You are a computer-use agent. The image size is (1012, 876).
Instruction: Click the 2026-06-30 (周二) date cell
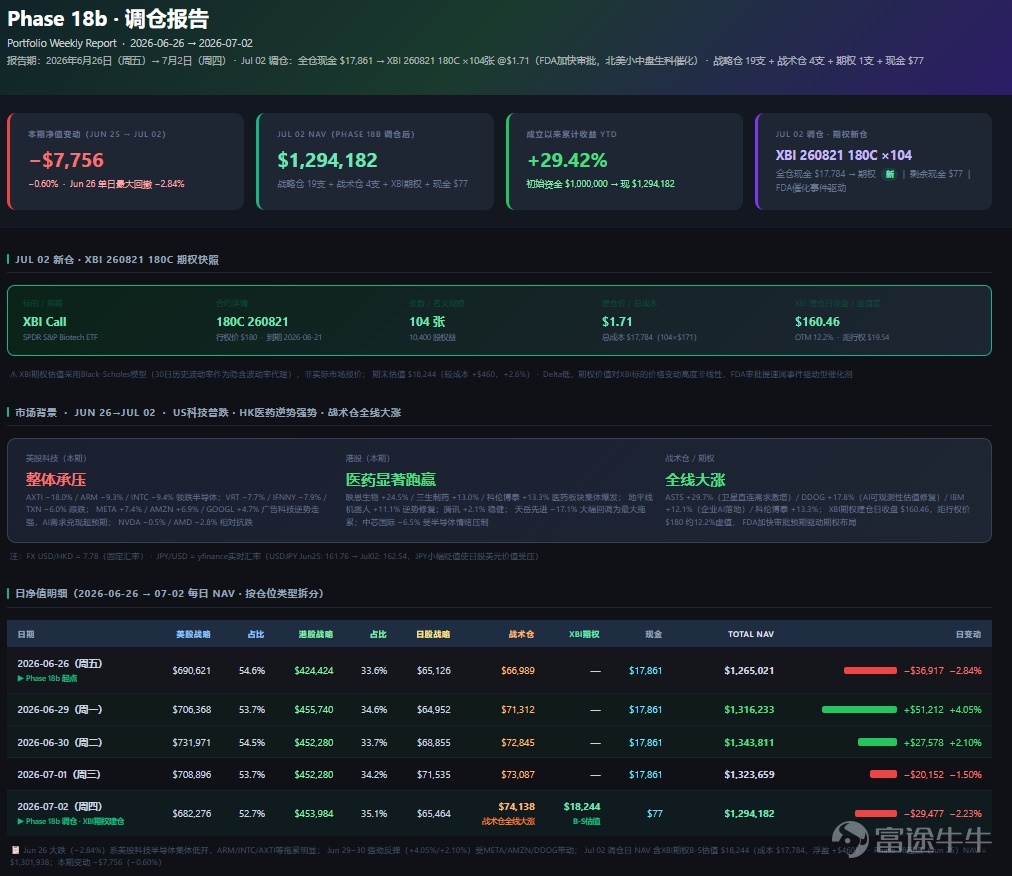click(60, 742)
